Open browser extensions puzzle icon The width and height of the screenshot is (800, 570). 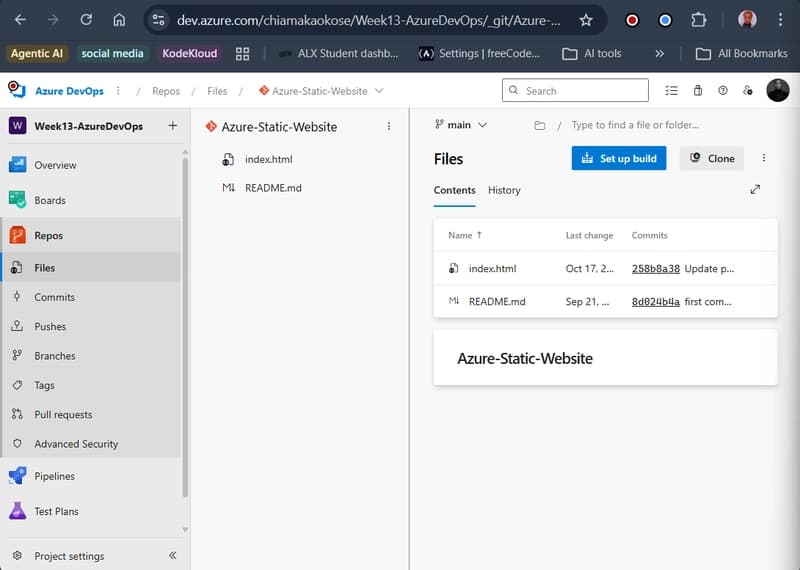698,20
